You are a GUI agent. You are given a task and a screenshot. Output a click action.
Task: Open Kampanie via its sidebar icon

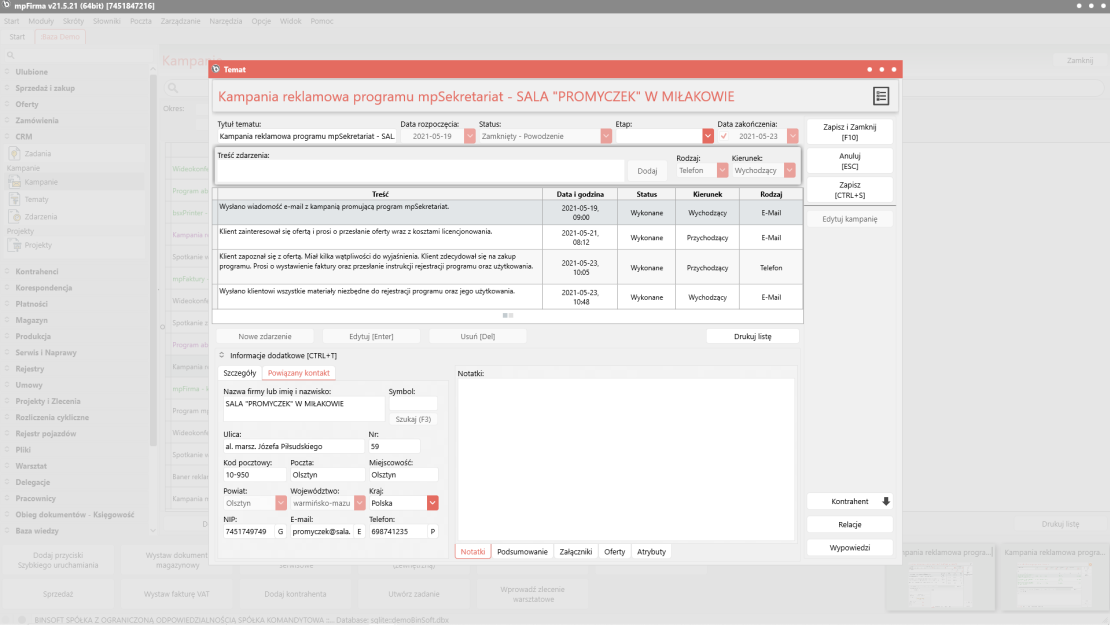point(14,182)
